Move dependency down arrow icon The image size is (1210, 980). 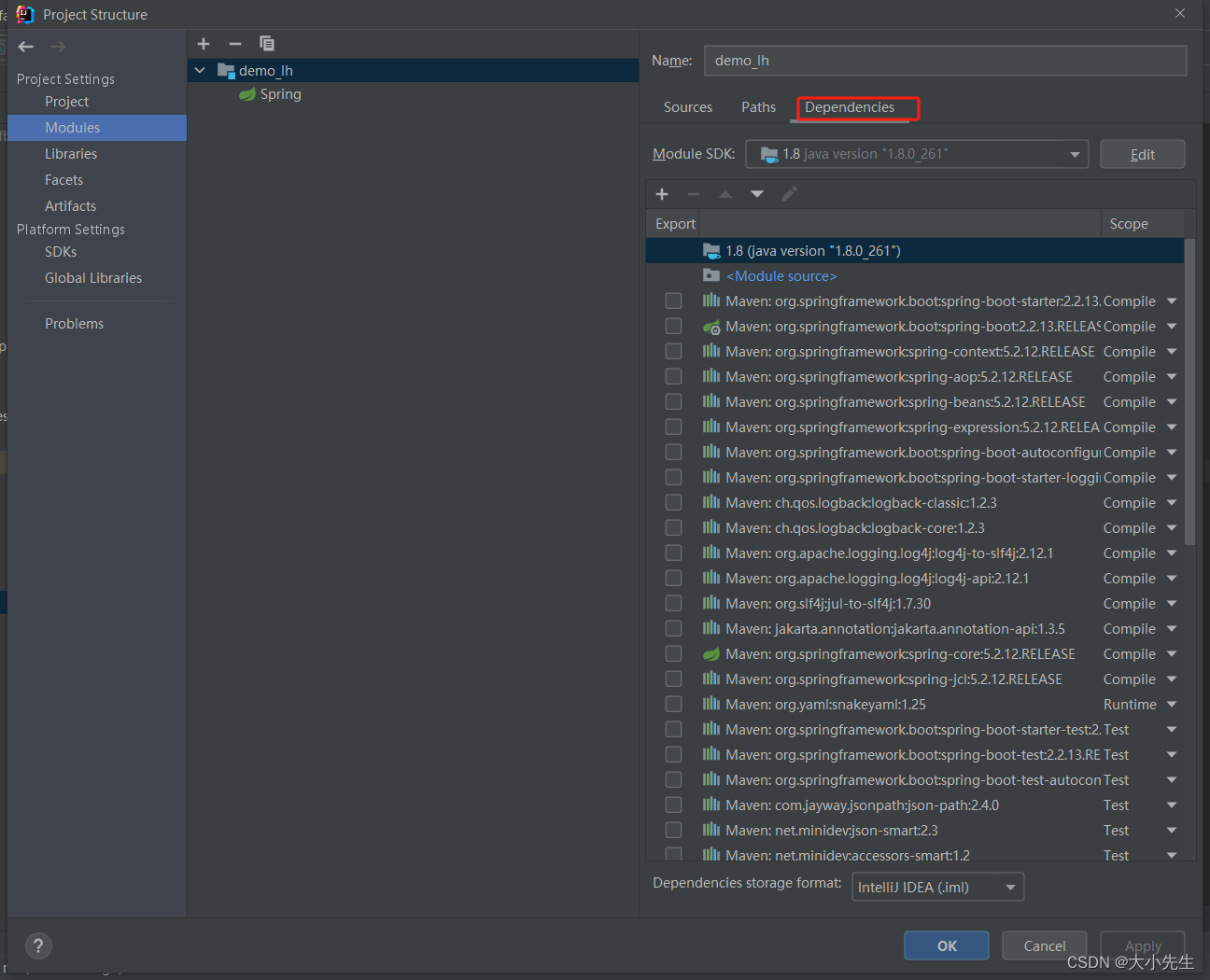coord(757,194)
